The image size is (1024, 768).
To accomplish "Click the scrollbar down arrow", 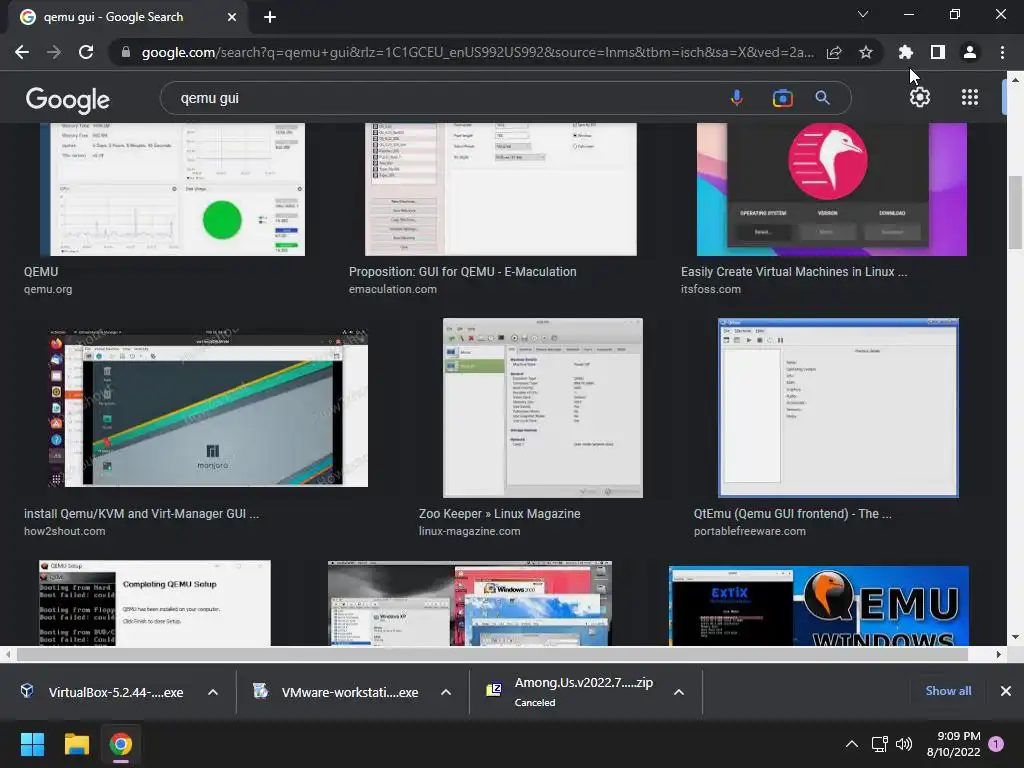I will [1015, 637].
